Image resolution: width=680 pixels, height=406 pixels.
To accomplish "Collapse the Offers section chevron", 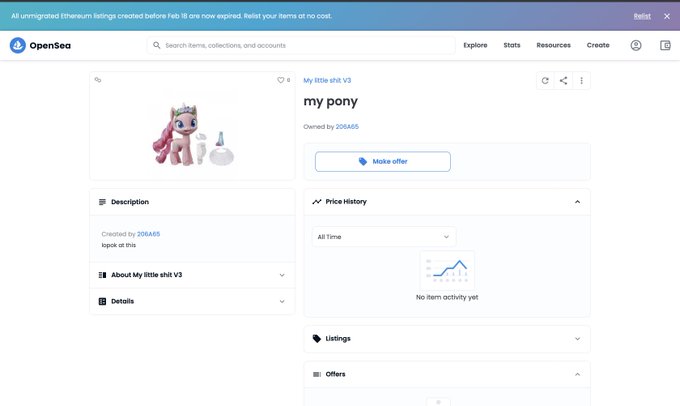I will 577,374.
